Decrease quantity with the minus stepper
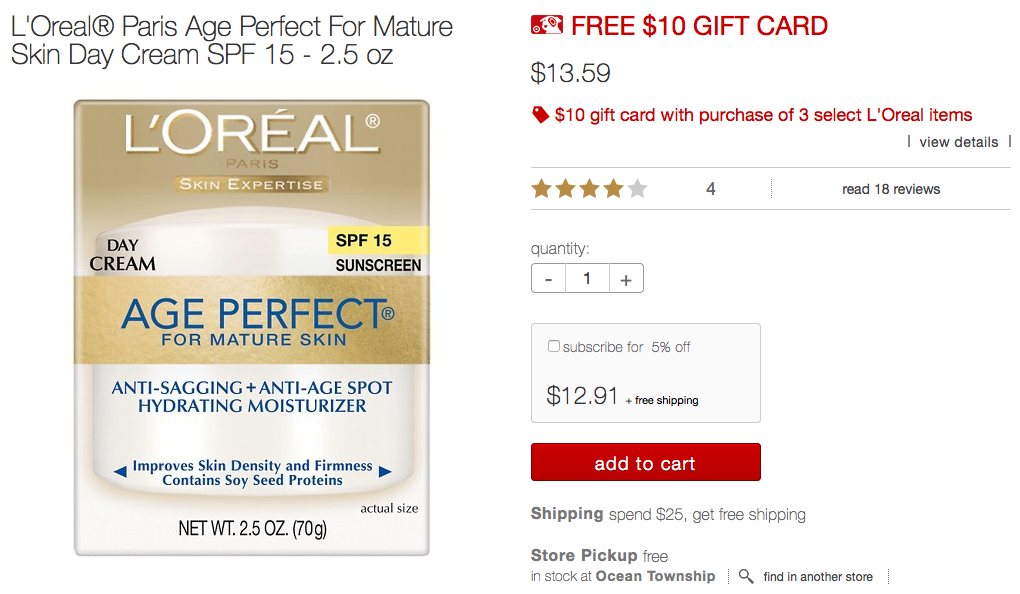1020x594 pixels. [x=547, y=278]
